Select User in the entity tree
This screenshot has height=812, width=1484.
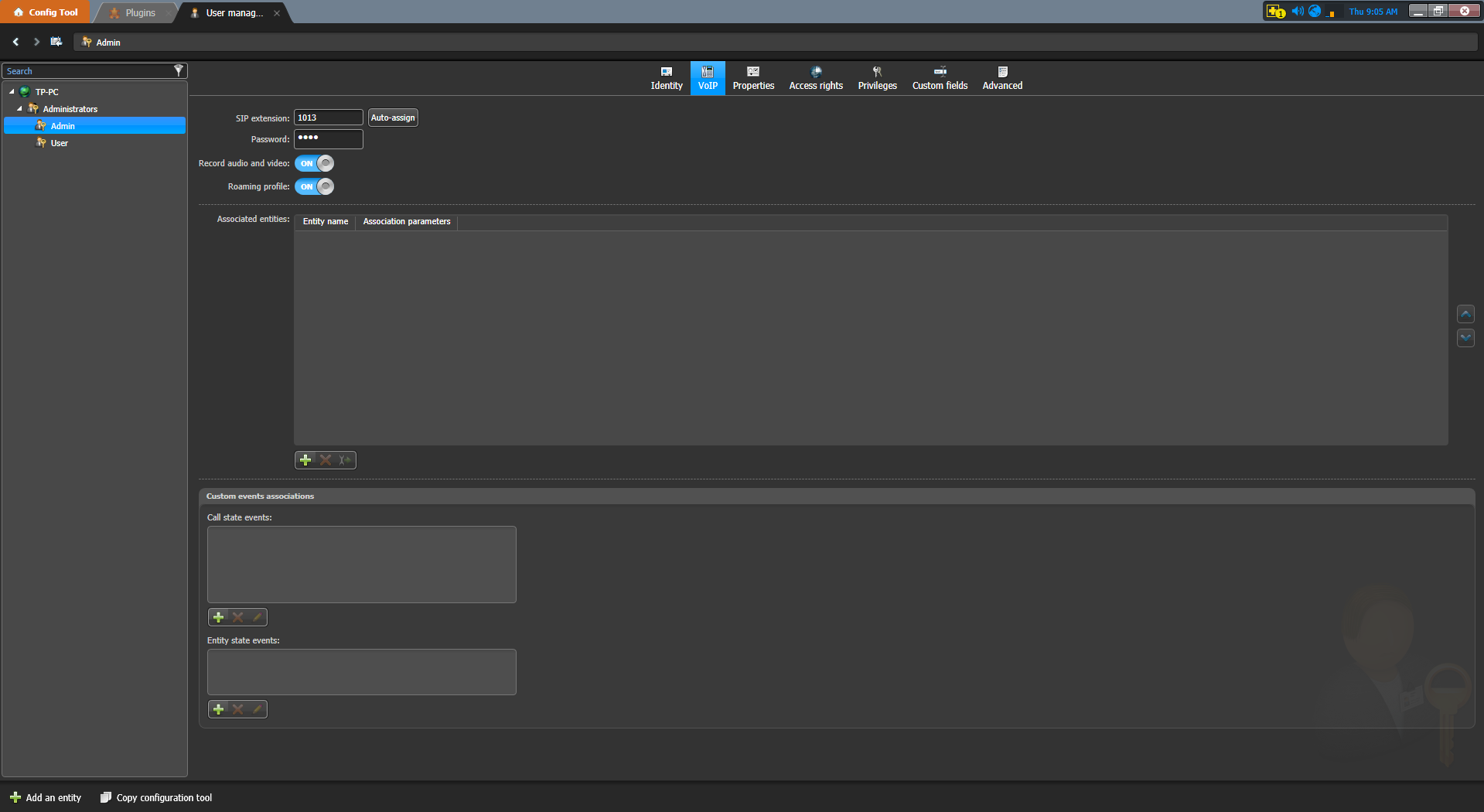coord(59,143)
